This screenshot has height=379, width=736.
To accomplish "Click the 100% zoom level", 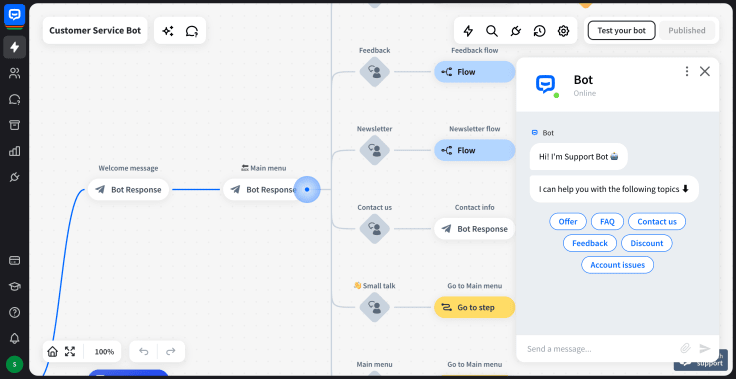I will pos(104,351).
